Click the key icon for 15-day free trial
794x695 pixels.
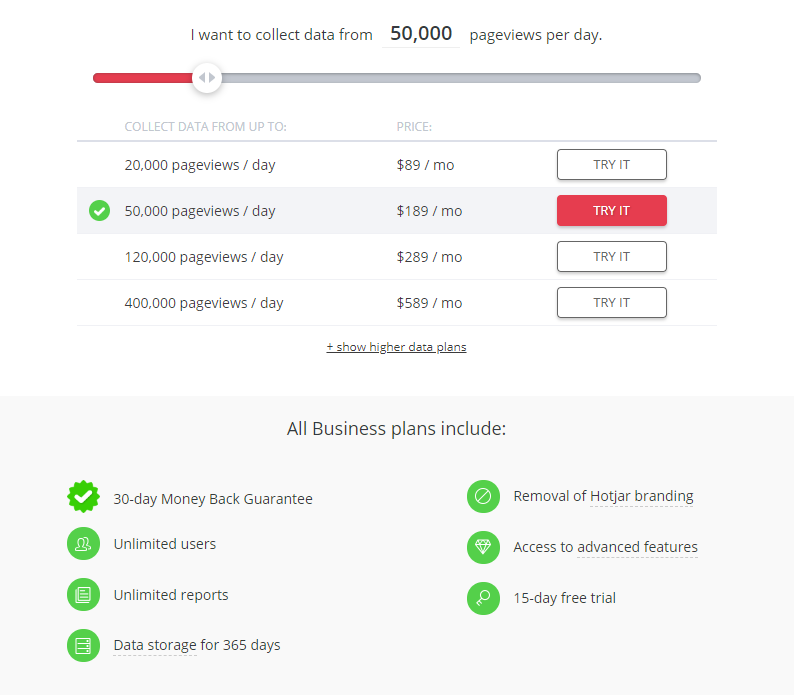coord(483,598)
